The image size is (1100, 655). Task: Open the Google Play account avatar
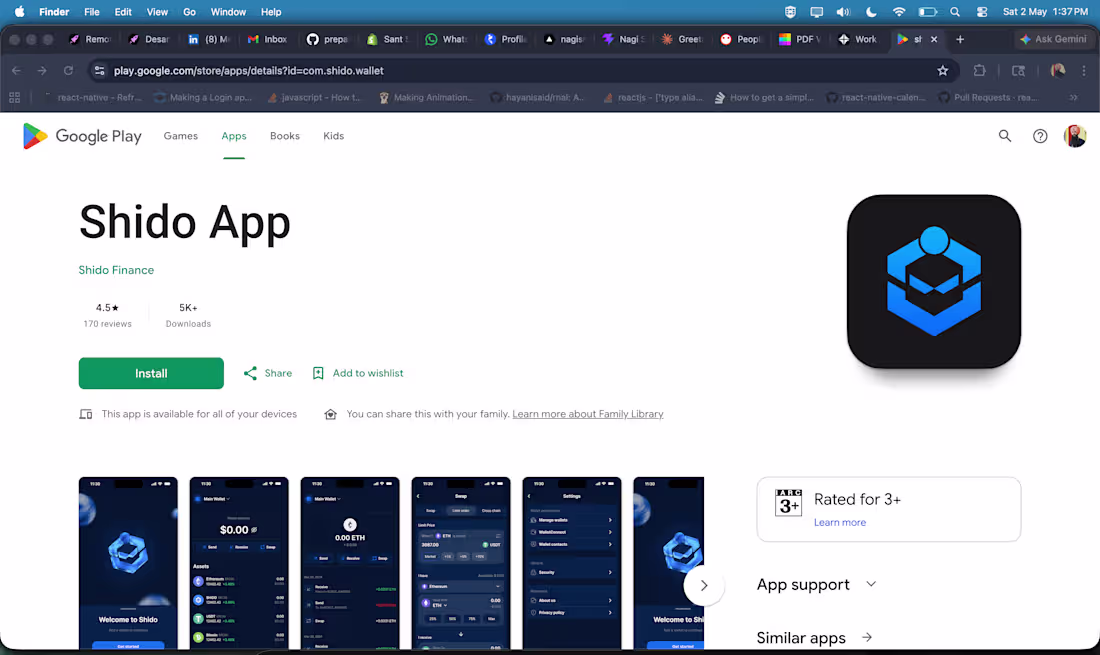(1075, 136)
